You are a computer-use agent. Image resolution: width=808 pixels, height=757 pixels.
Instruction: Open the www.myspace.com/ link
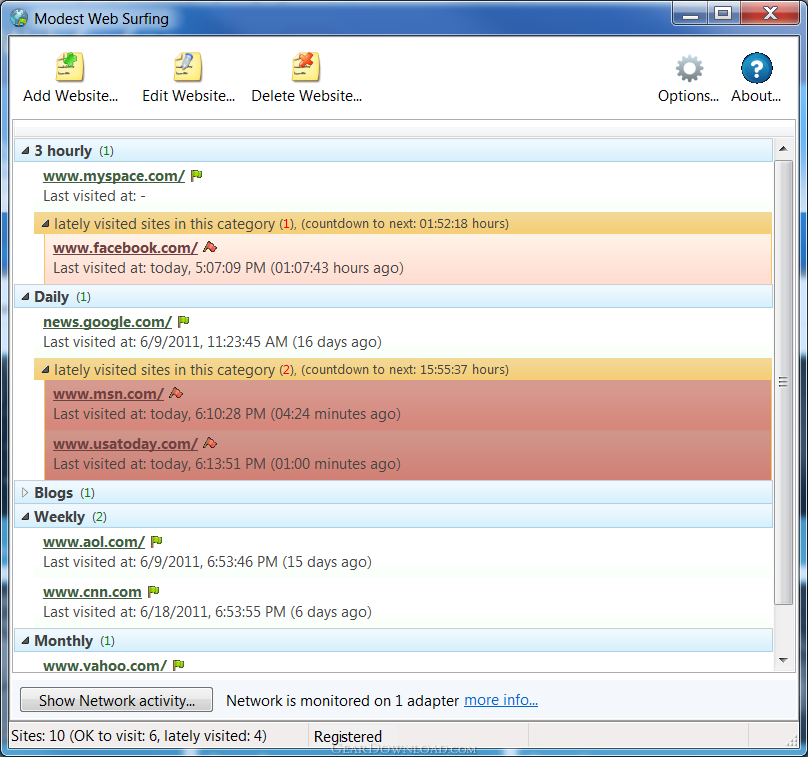[x=114, y=176]
